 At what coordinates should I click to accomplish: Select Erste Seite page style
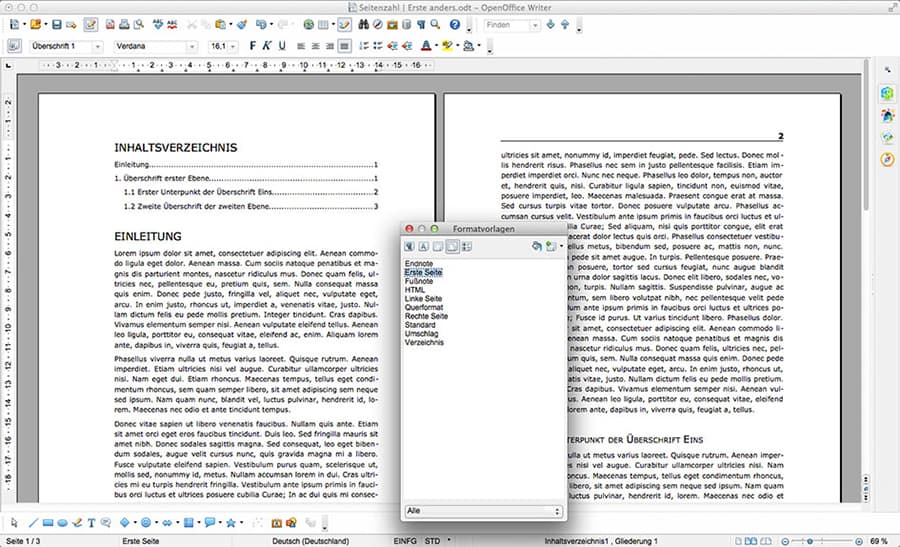point(423,272)
